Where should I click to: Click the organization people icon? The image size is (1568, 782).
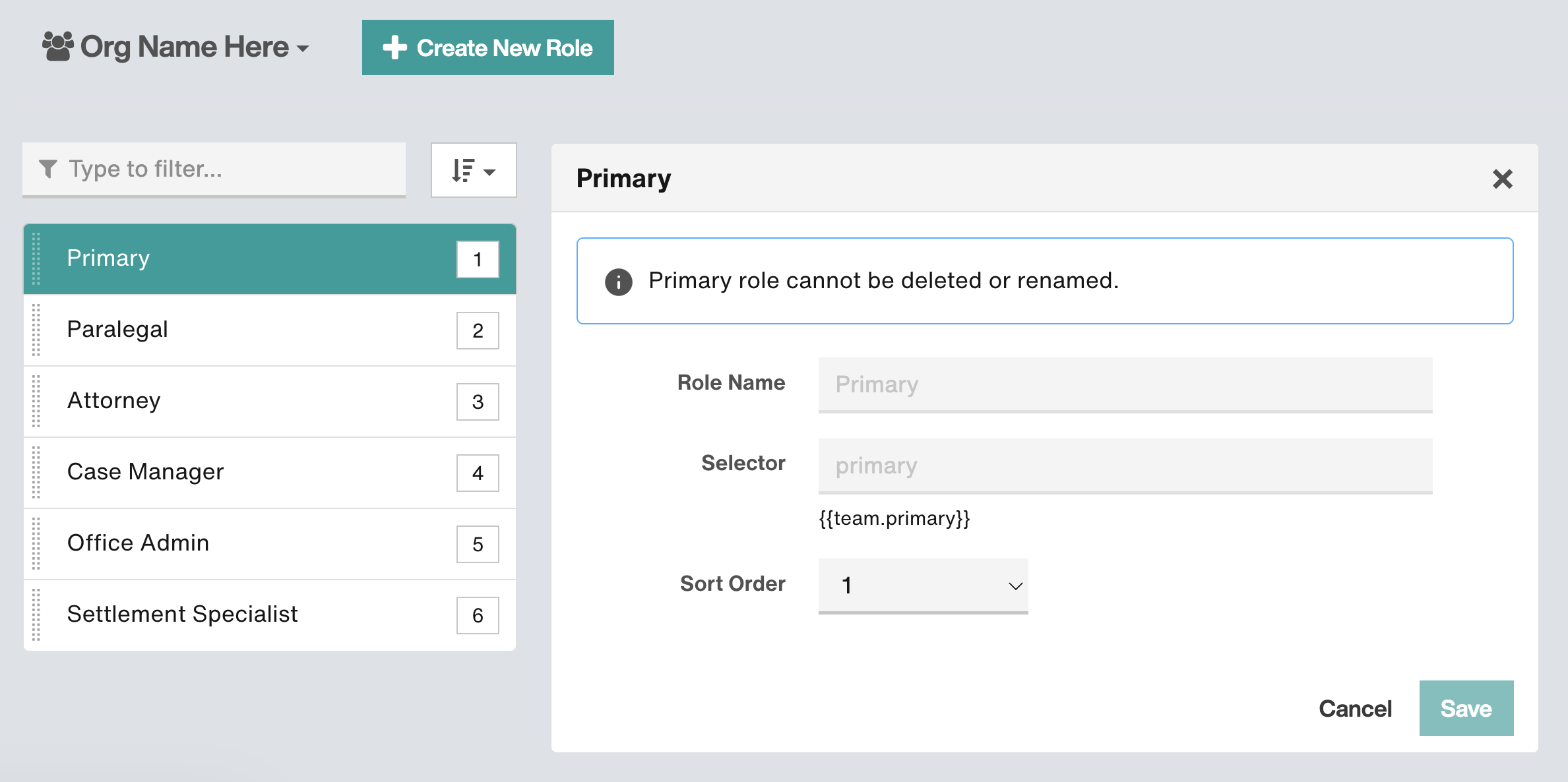click(57, 47)
